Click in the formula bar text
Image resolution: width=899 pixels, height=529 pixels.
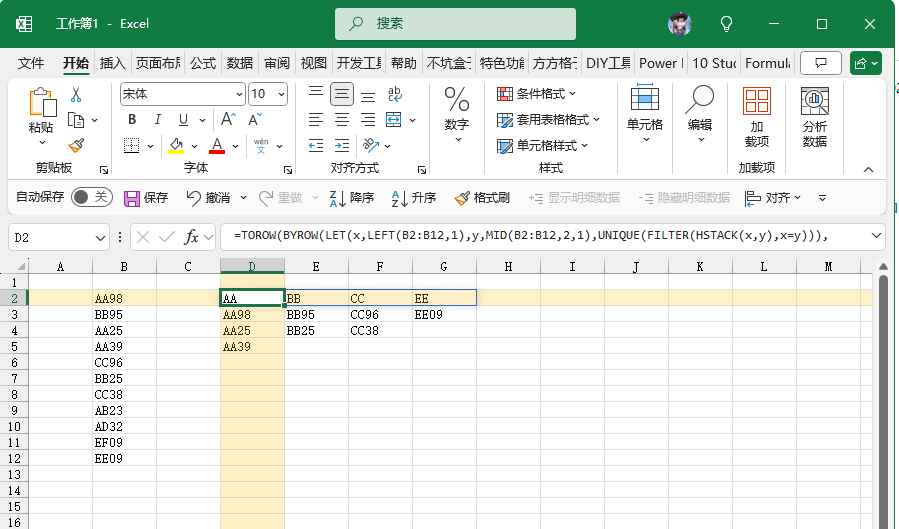[x=531, y=236]
